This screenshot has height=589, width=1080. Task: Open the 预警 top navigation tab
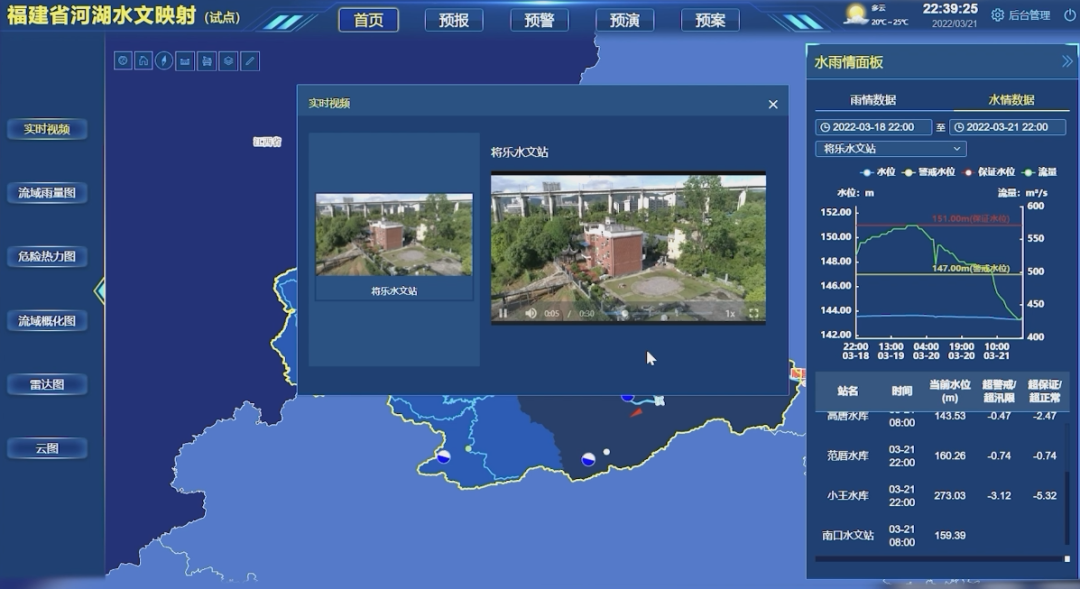pos(539,20)
